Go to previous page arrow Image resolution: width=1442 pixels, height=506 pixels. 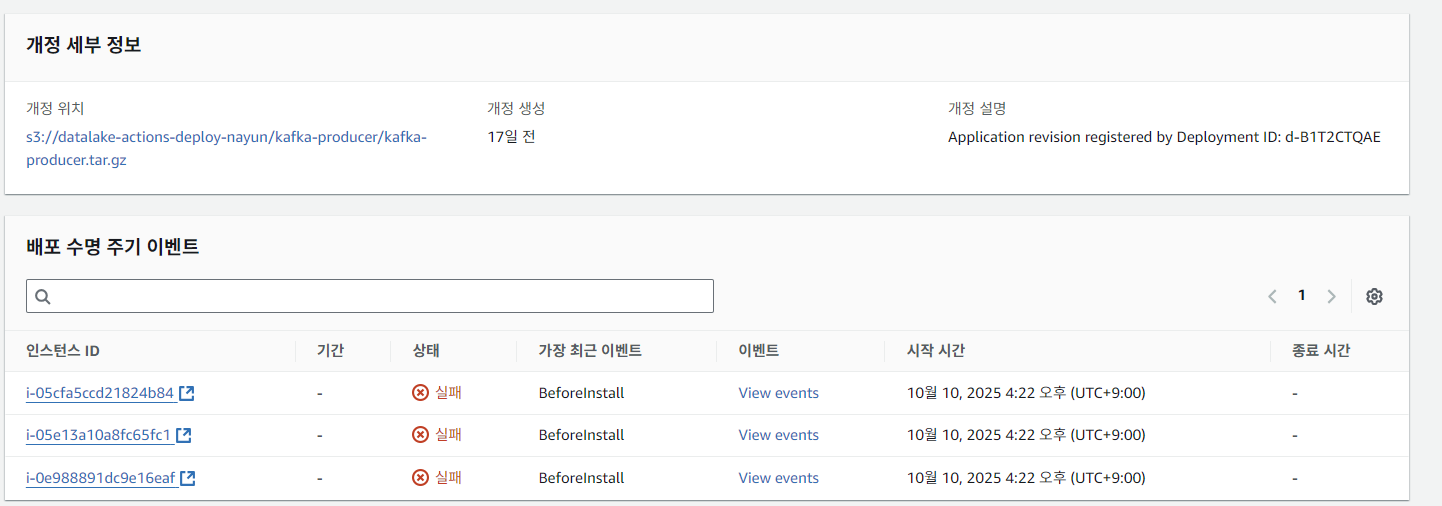[1272, 296]
